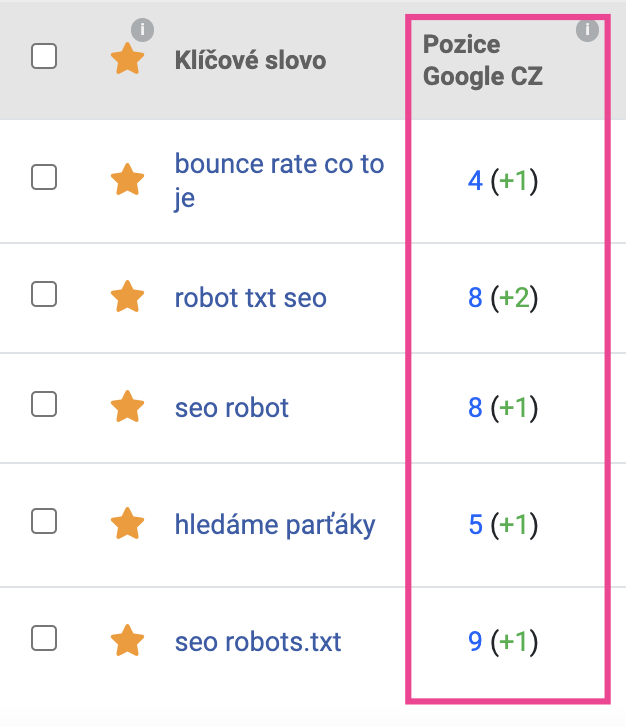Click position 9 for 'seo robots.txt'
The height and width of the screenshot is (726, 626).
click(475, 642)
